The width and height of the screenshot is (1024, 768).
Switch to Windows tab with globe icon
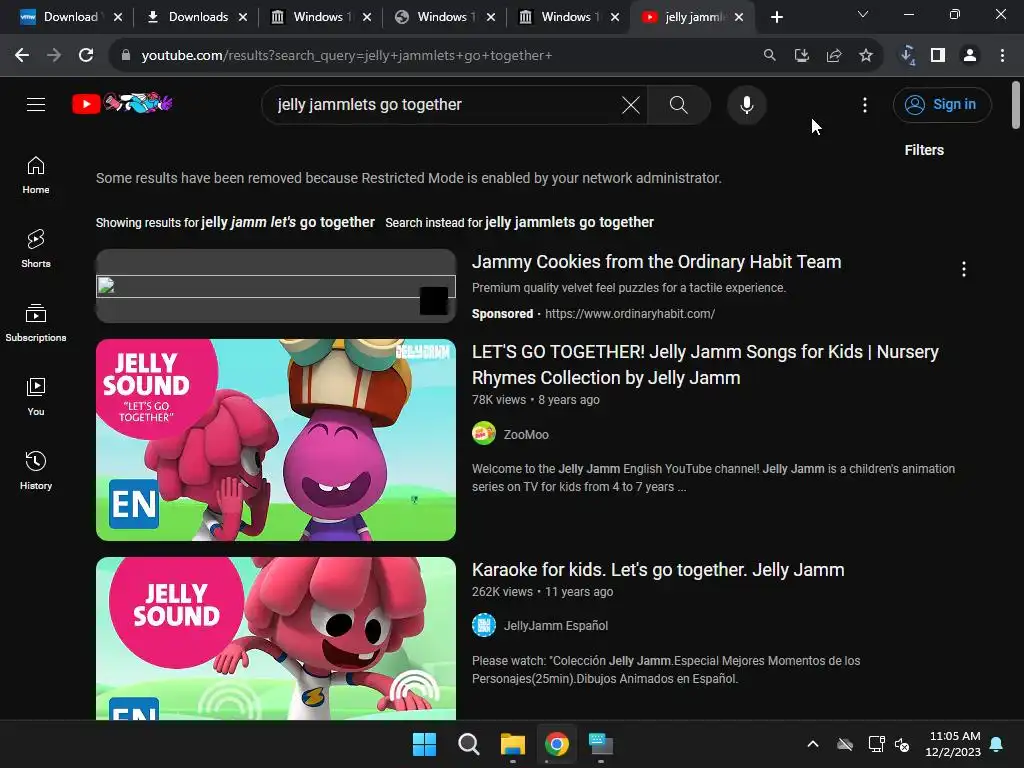[x=443, y=17]
